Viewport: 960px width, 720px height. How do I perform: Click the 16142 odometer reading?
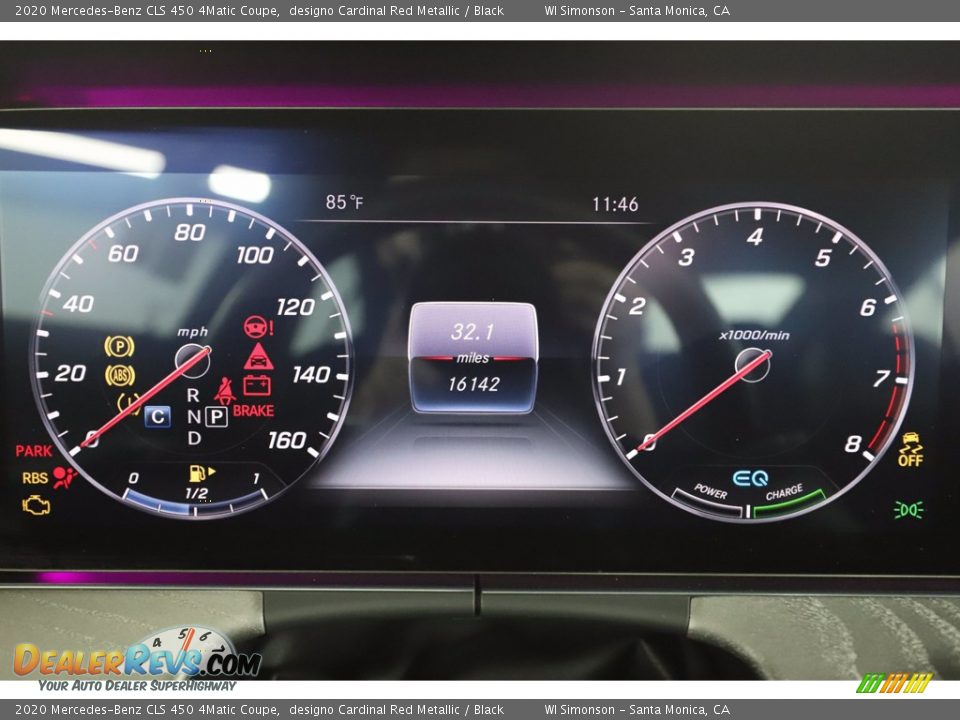pyautogui.click(x=473, y=384)
